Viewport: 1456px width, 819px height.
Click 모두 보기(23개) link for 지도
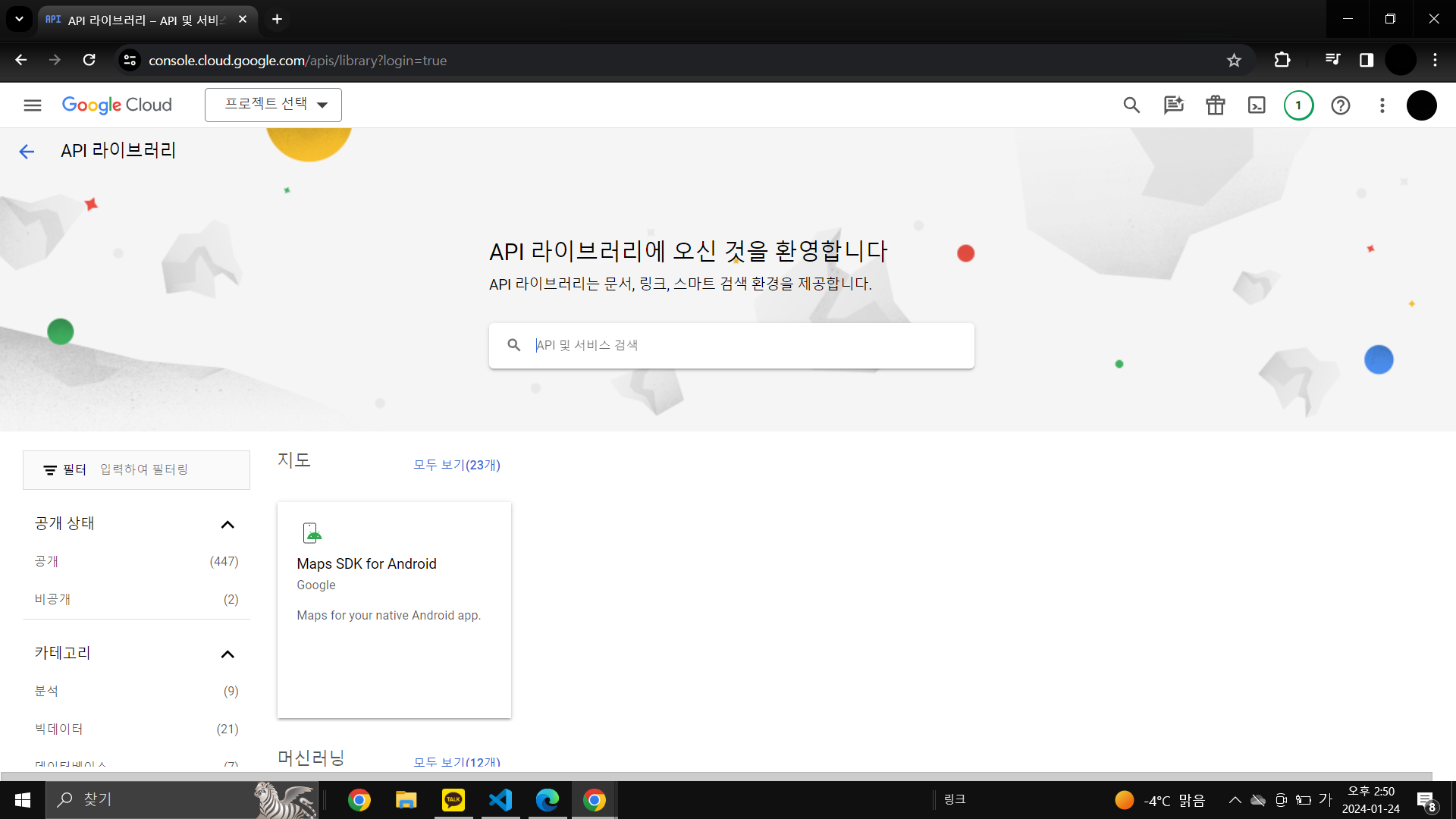[x=457, y=465]
